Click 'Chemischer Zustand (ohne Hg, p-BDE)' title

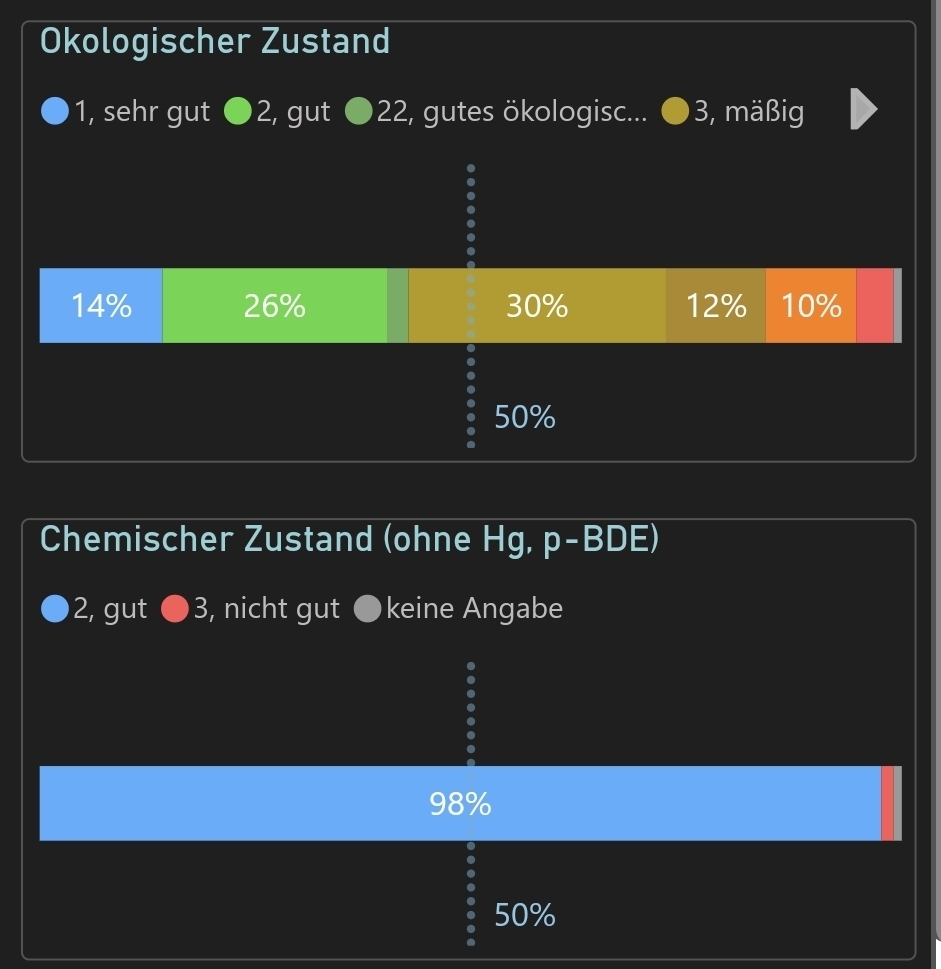pyautogui.click(x=349, y=540)
